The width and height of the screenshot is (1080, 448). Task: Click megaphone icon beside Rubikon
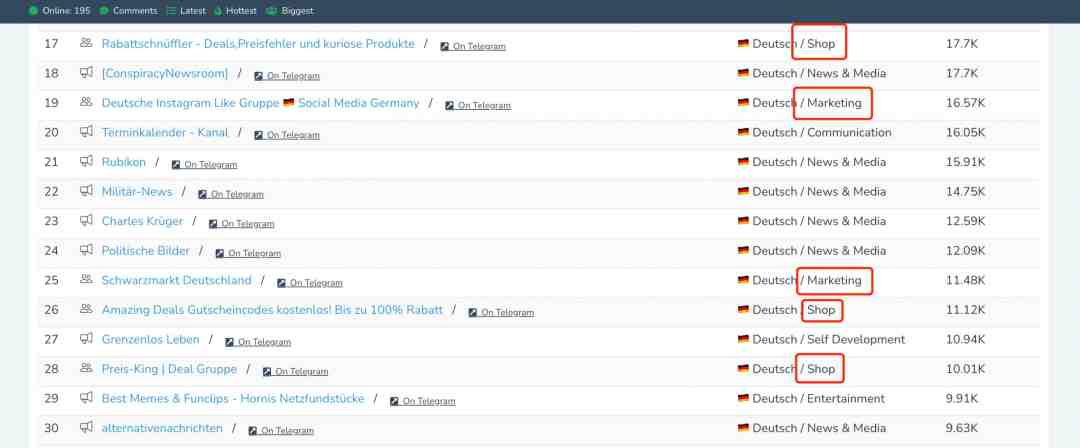(86, 161)
